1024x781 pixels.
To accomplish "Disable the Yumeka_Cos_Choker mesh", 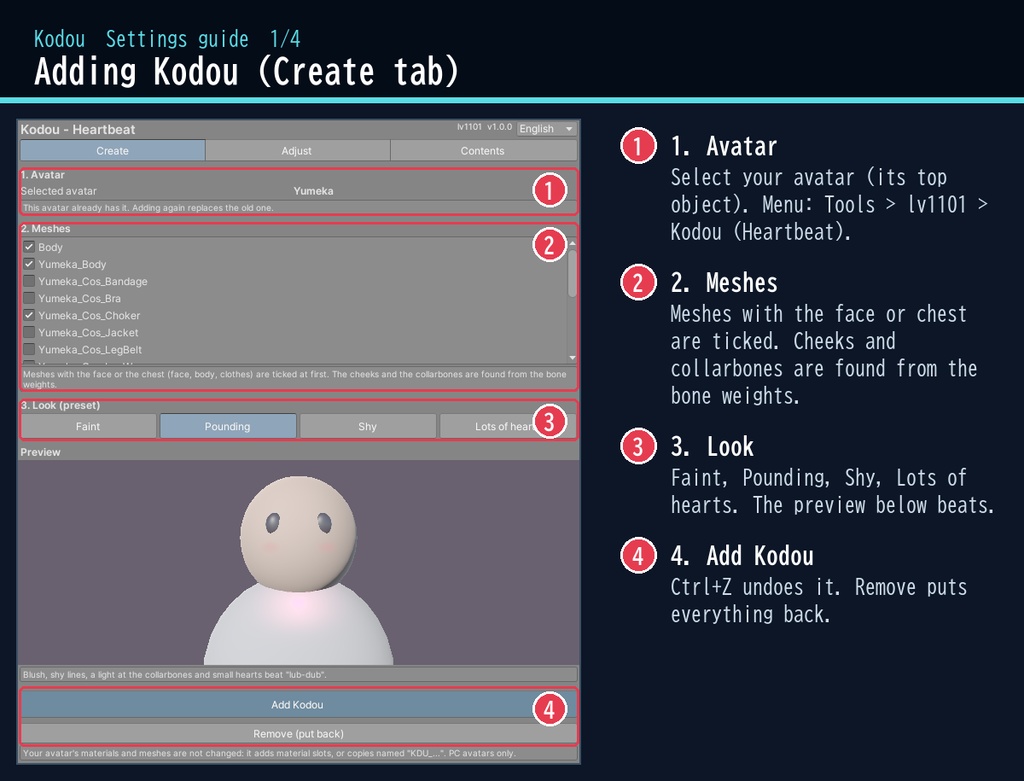I will [x=29, y=315].
